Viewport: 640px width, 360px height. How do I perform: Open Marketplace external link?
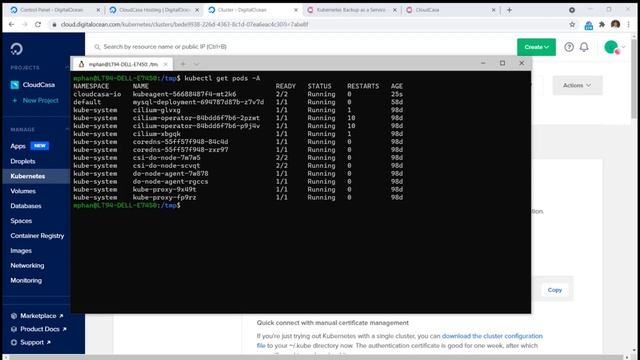37,316
